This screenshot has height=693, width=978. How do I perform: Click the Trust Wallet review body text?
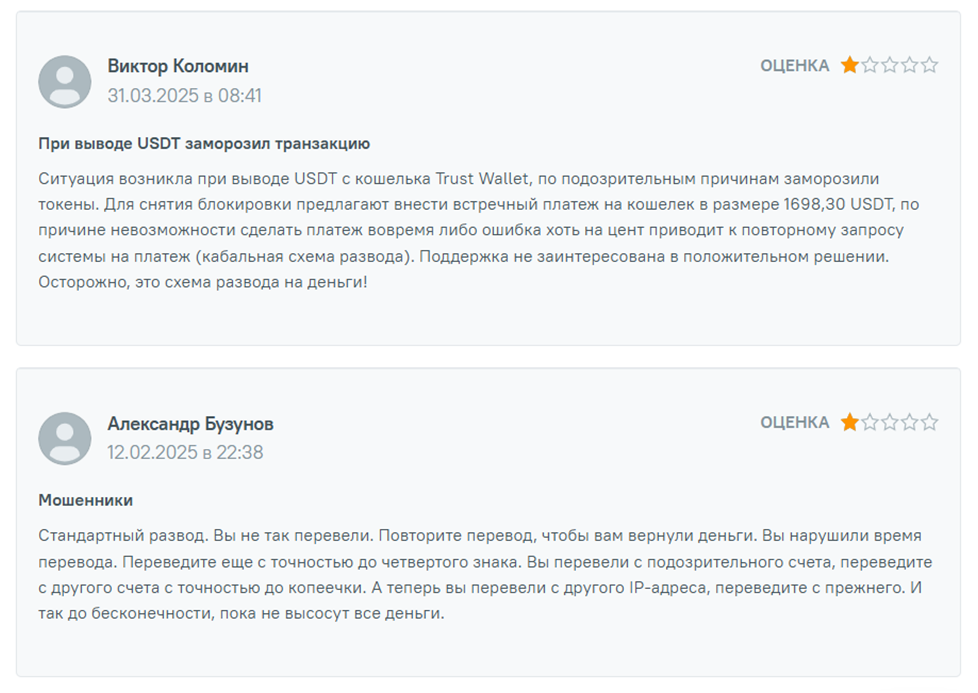tap(478, 230)
